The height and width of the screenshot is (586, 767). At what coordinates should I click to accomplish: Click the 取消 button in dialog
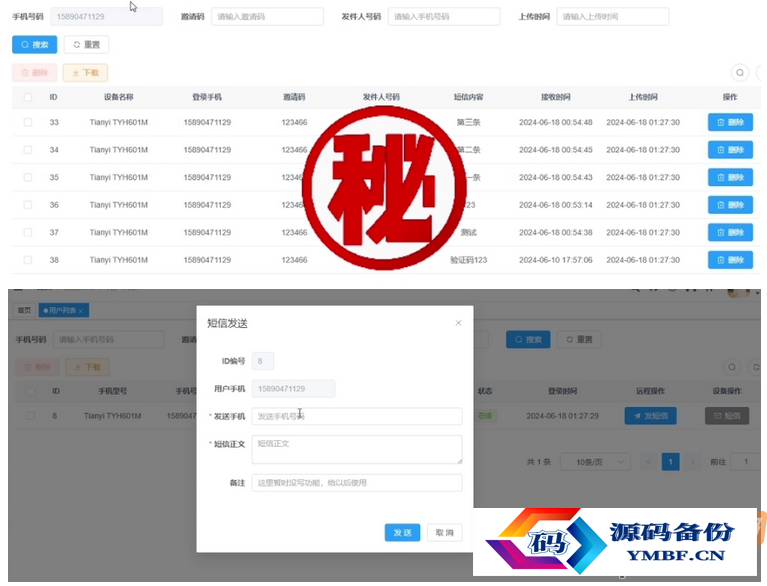(444, 533)
